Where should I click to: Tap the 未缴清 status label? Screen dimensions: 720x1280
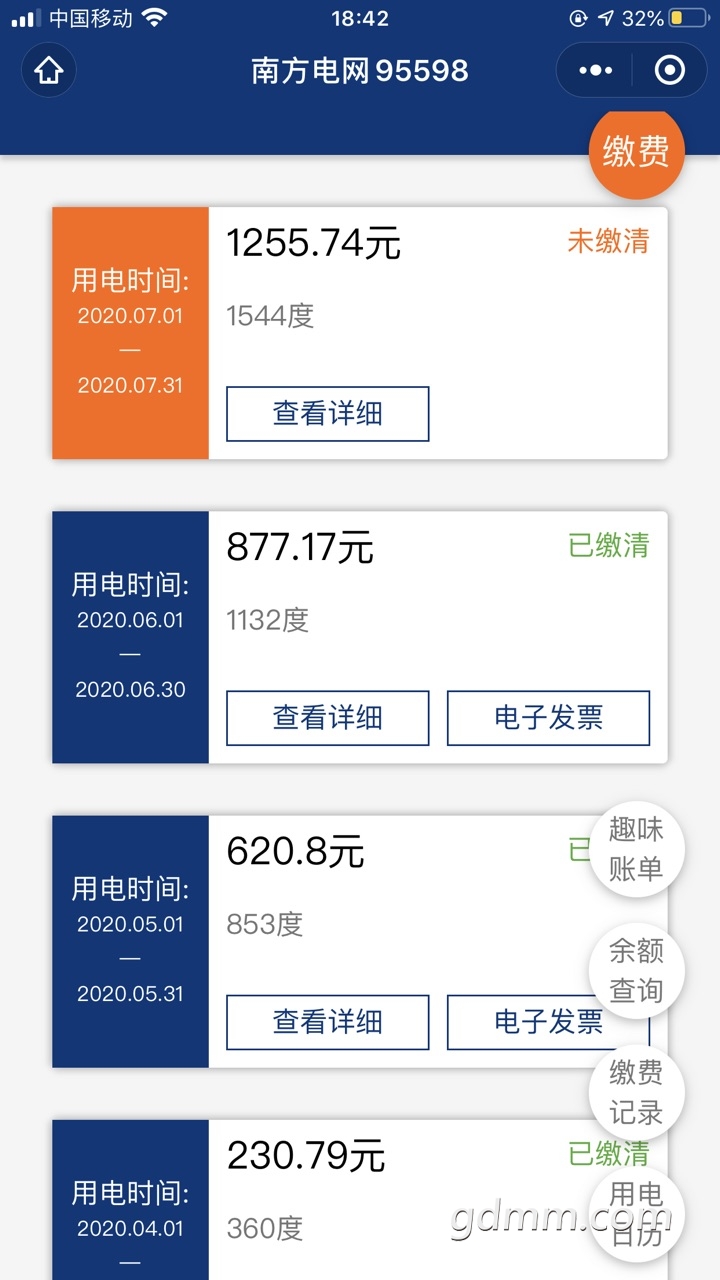[608, 241]
